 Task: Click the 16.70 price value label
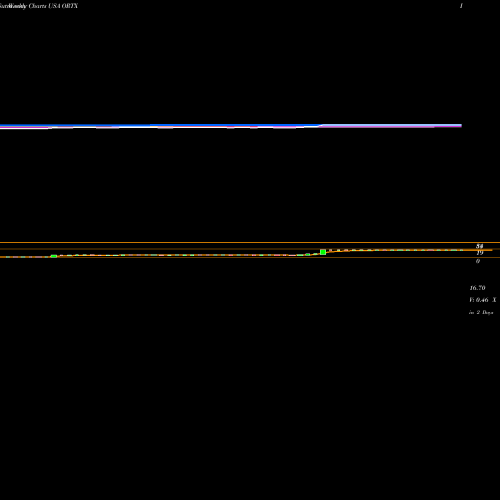point(477,288)
